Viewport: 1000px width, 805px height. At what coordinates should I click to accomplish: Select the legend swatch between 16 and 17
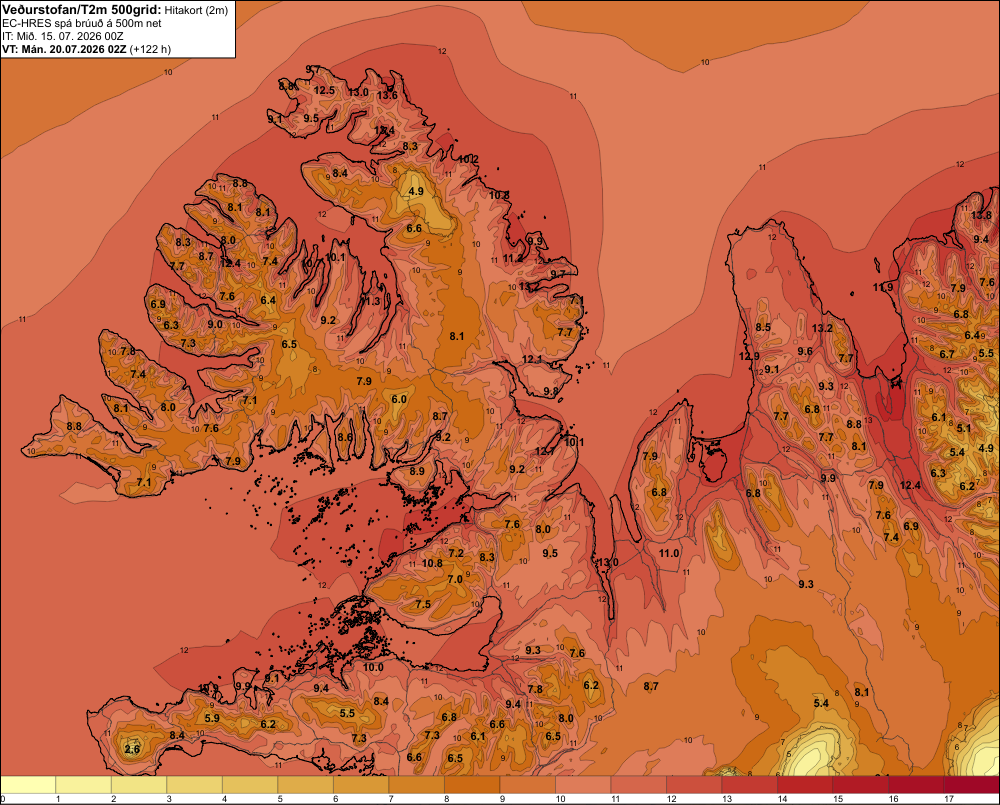tap(916, 785)
